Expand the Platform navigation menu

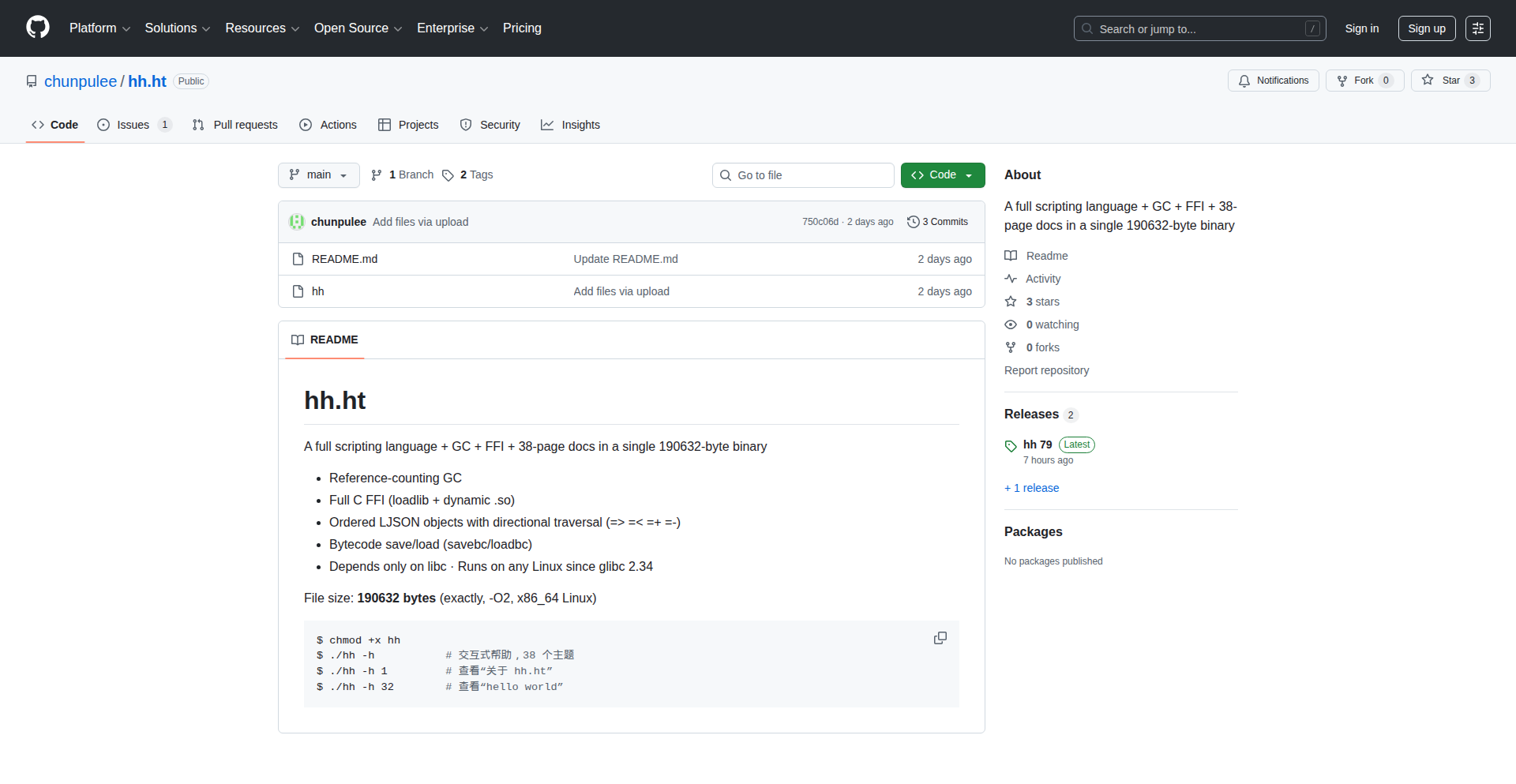pyautogui.click(x=99, y=28)
